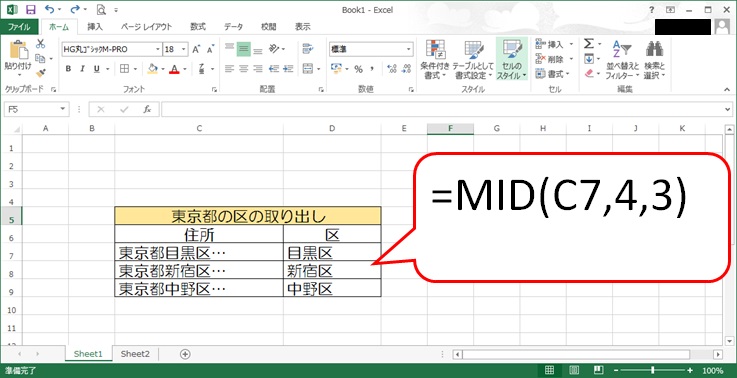This screenshot has height=378, width=737.
Task: Switch to the 表示 view tab
Action: 303,27
